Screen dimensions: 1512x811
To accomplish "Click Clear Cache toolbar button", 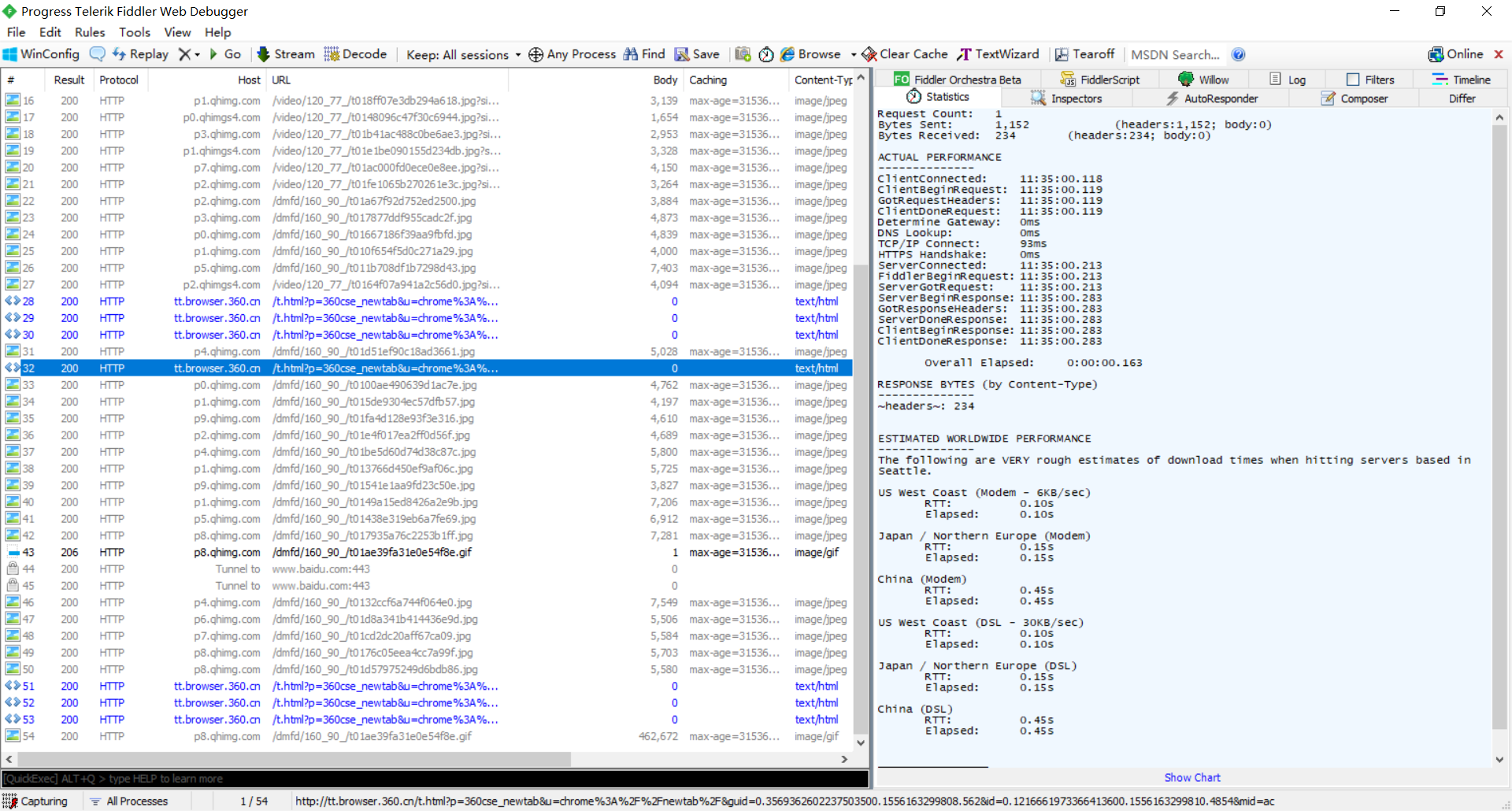I will click(905, 54).
